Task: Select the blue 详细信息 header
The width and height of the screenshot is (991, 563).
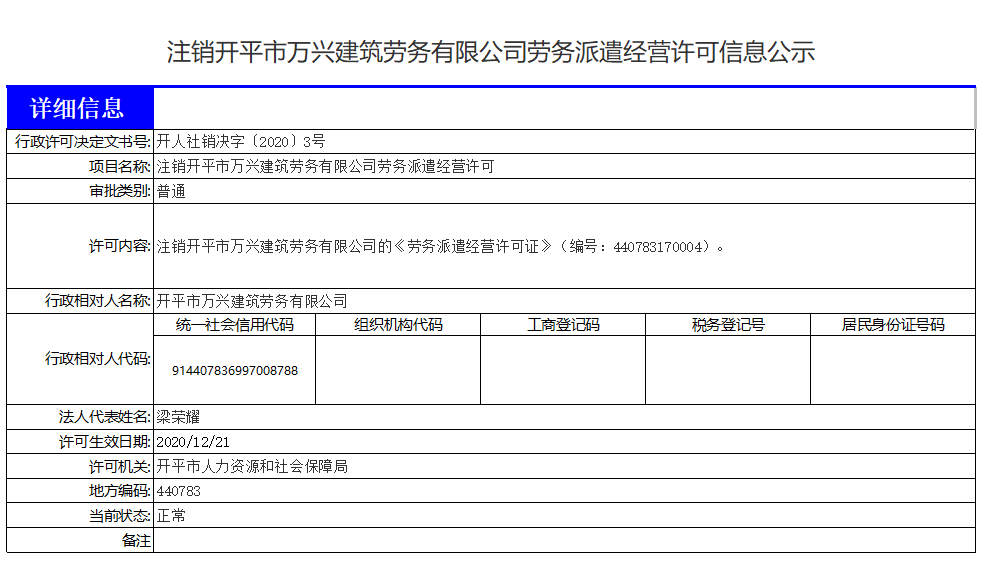Action: 79,108
